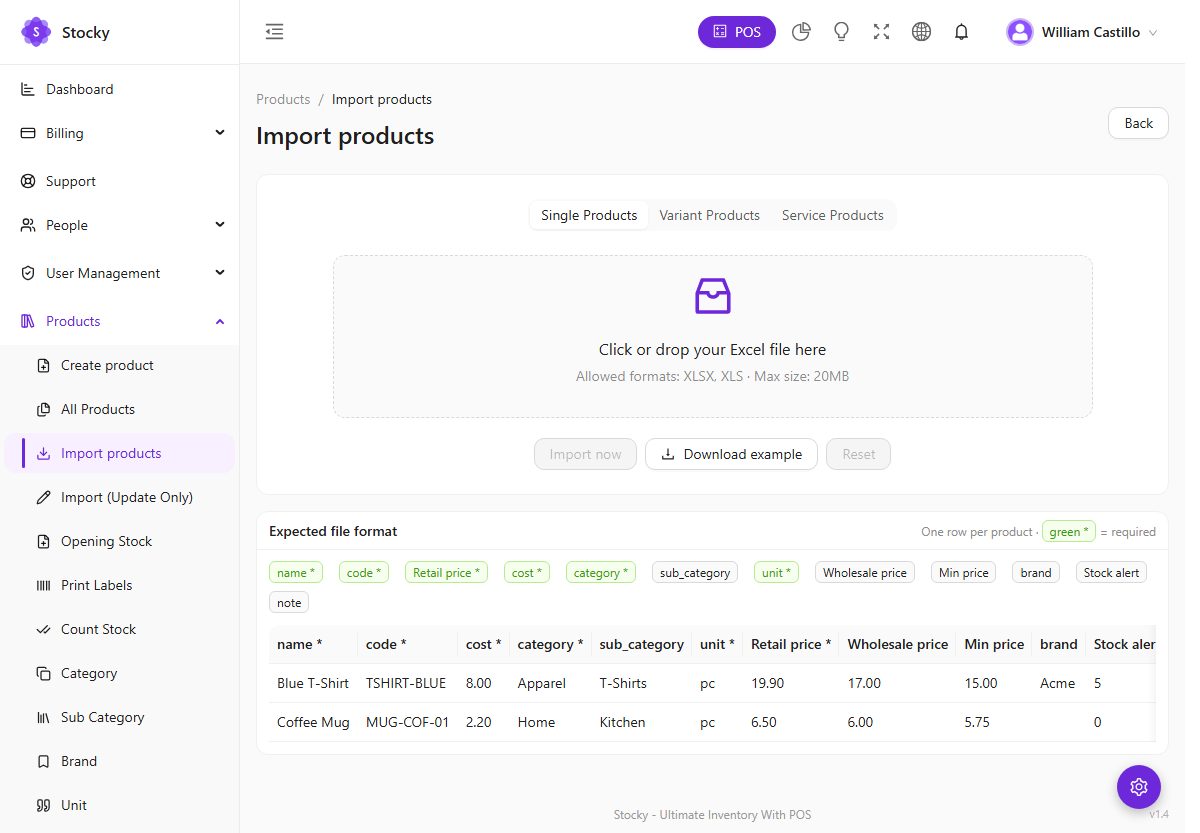This screenshot has width=1200, height=833.
Task: Switch to the Service Products tab
Action: click(833, 215)
